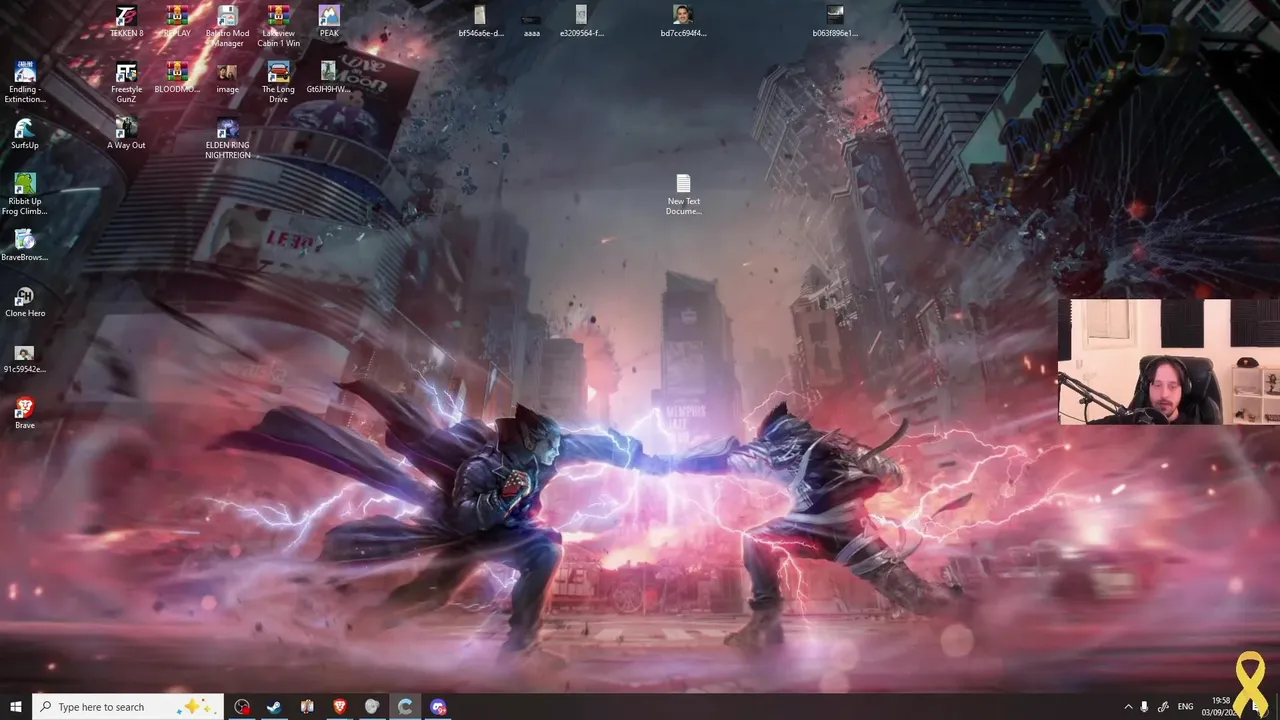The width and height of the screenshot is (1280, 720).
Task: Select the file named image on desktop
Action: click(x=228, y=77)
